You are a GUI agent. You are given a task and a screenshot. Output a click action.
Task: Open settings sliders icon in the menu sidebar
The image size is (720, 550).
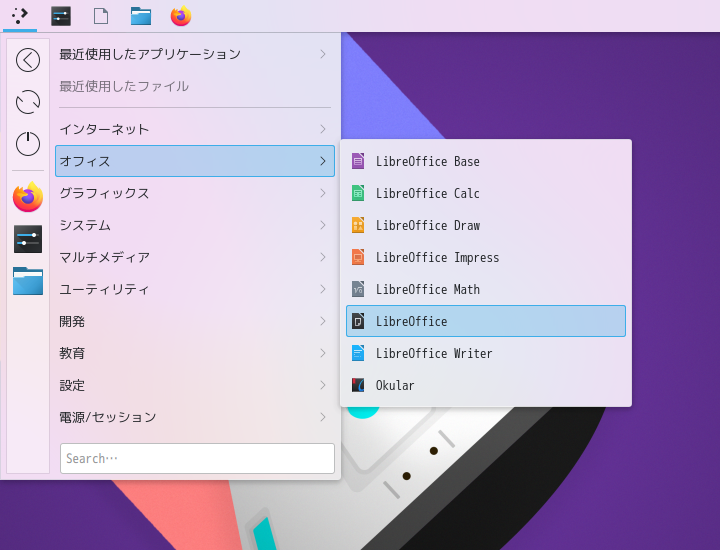[x=28, y=239]
